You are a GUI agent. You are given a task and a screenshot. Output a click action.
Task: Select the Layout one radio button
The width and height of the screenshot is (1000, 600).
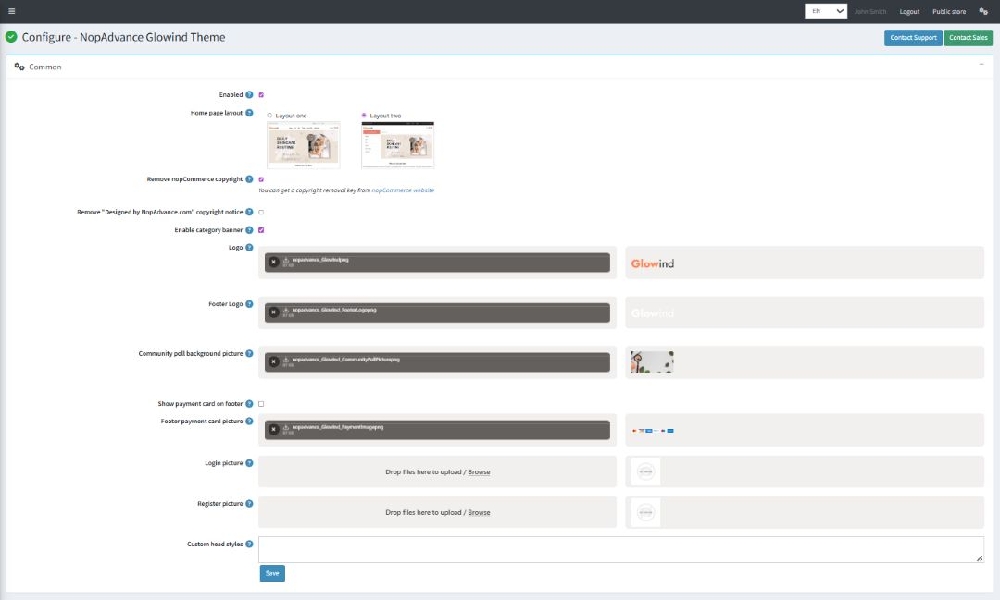(x=268, y=114)
